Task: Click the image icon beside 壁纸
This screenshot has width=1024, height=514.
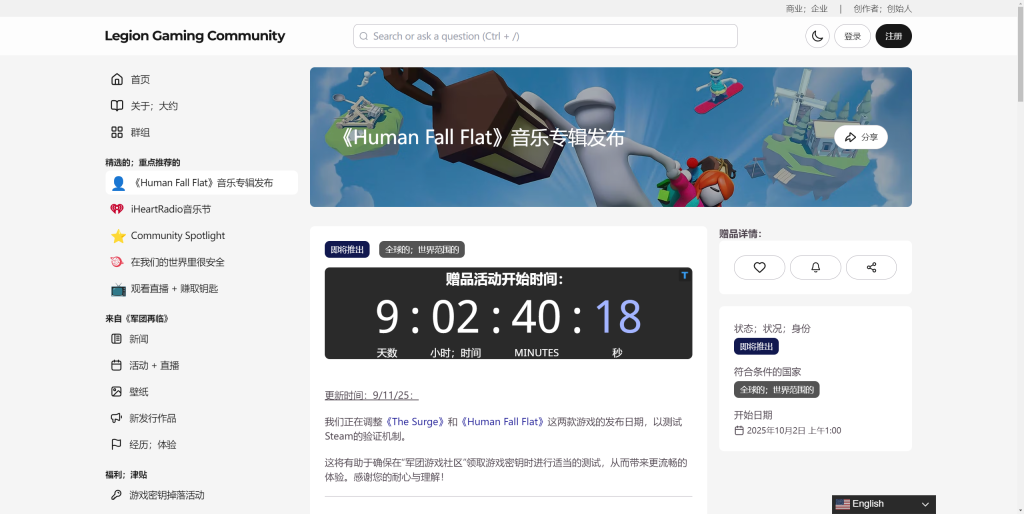Action: point(116,392)
